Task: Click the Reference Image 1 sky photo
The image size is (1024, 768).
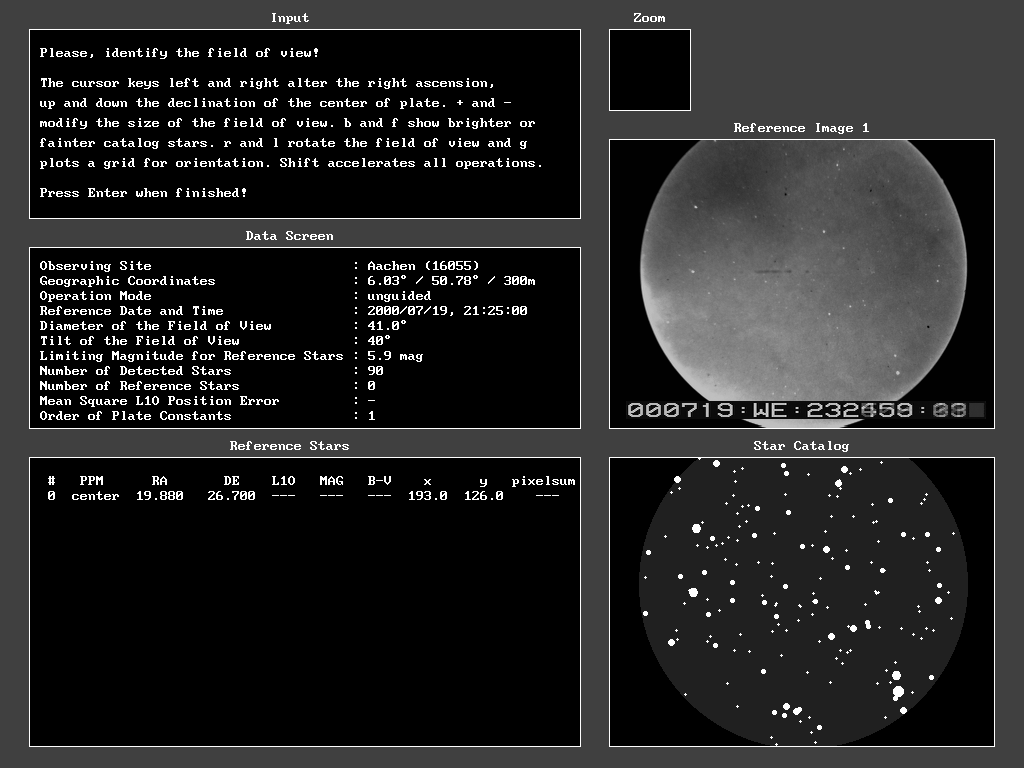Action: tap(801, 270)
